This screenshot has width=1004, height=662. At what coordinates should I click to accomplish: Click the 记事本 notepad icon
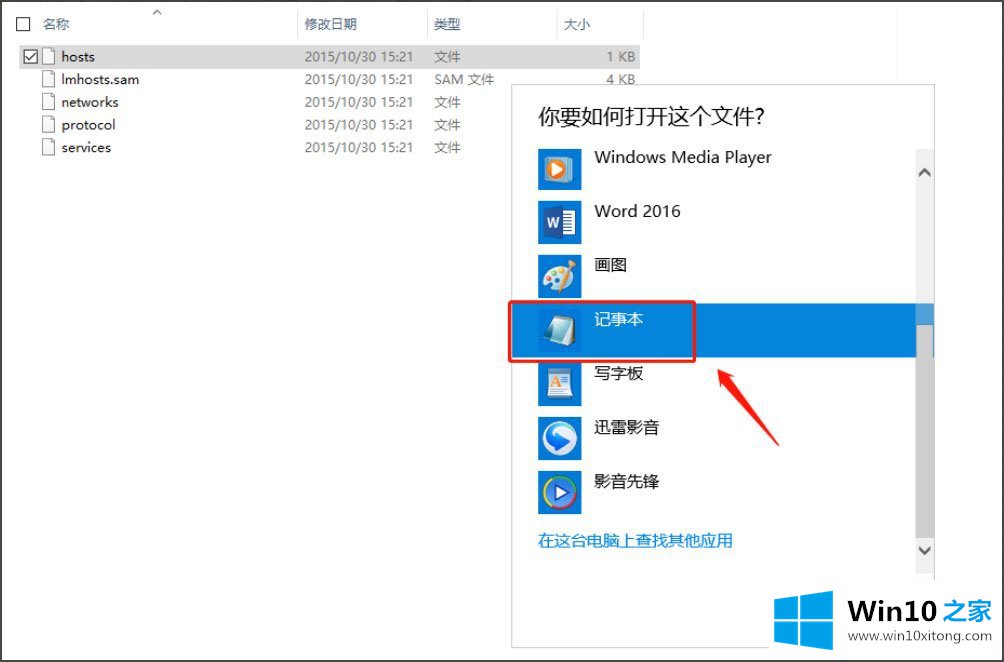560,330
